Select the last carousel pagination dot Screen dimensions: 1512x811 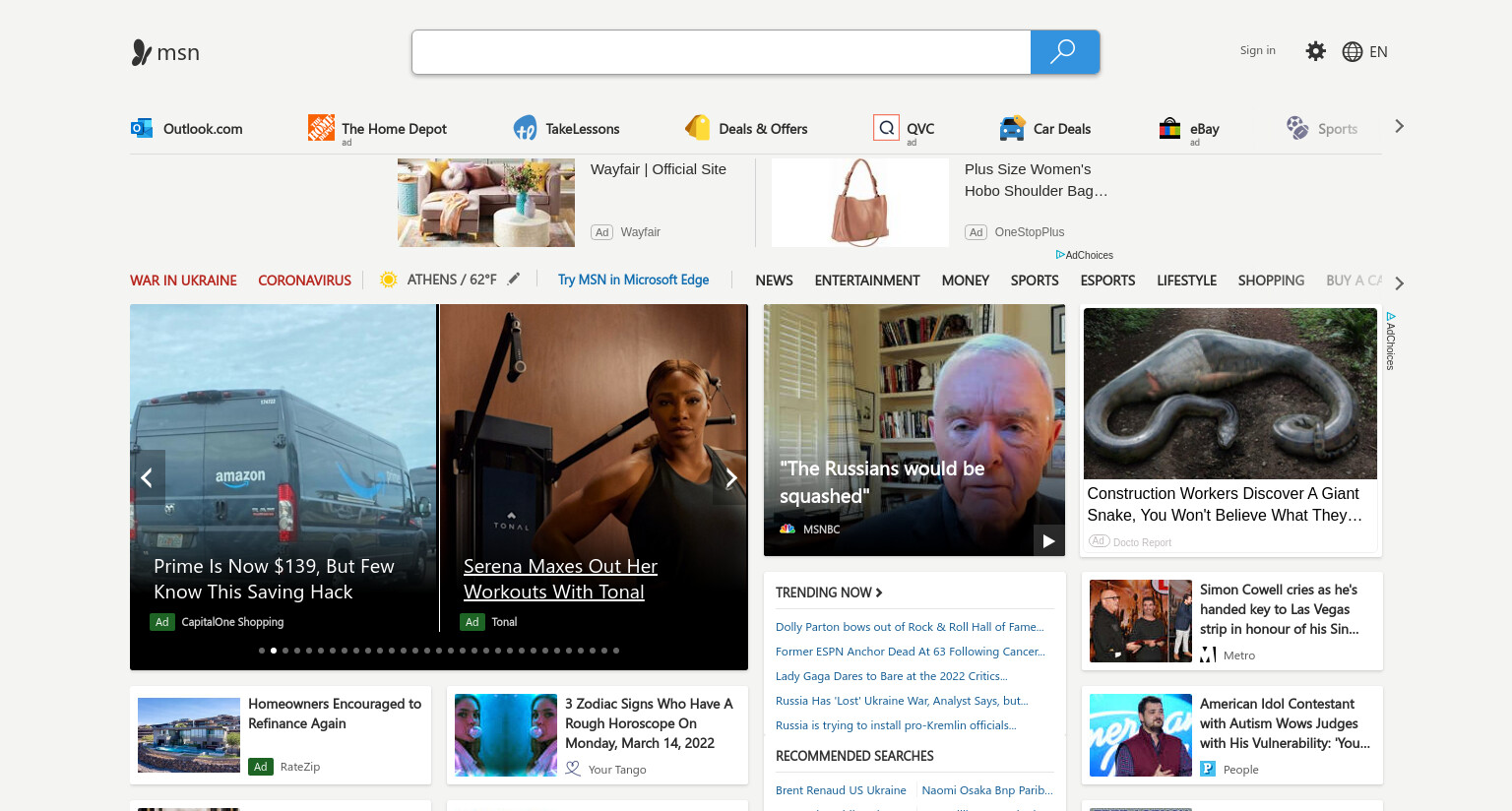[x=616, y=651]
